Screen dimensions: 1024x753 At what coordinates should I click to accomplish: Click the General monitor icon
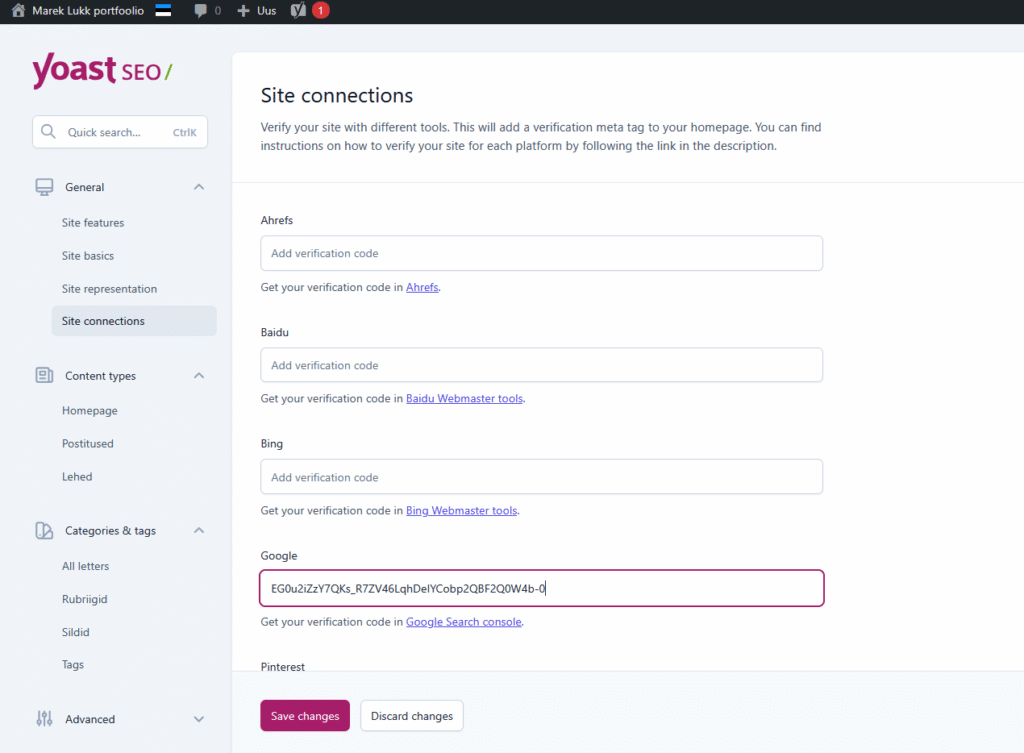(44, 187)
